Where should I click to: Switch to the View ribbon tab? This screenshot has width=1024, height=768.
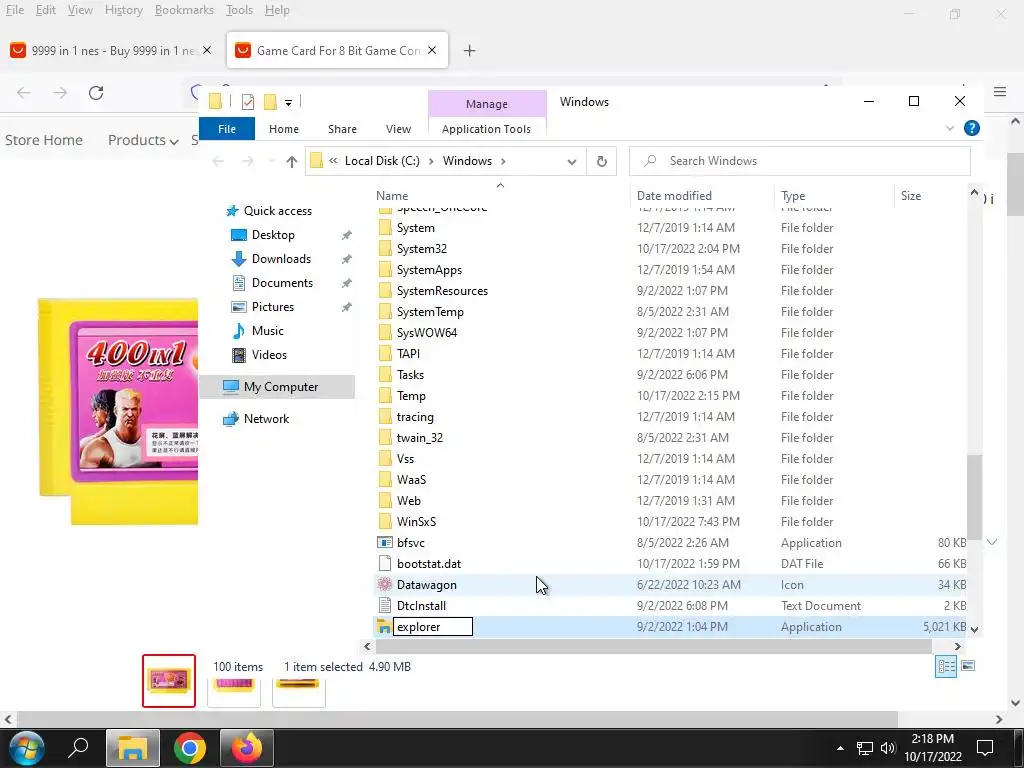398,129
